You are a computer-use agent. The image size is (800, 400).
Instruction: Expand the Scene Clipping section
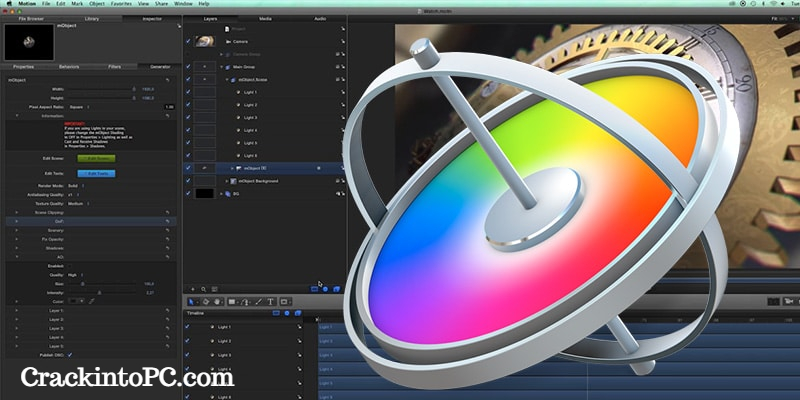(16, 212)
